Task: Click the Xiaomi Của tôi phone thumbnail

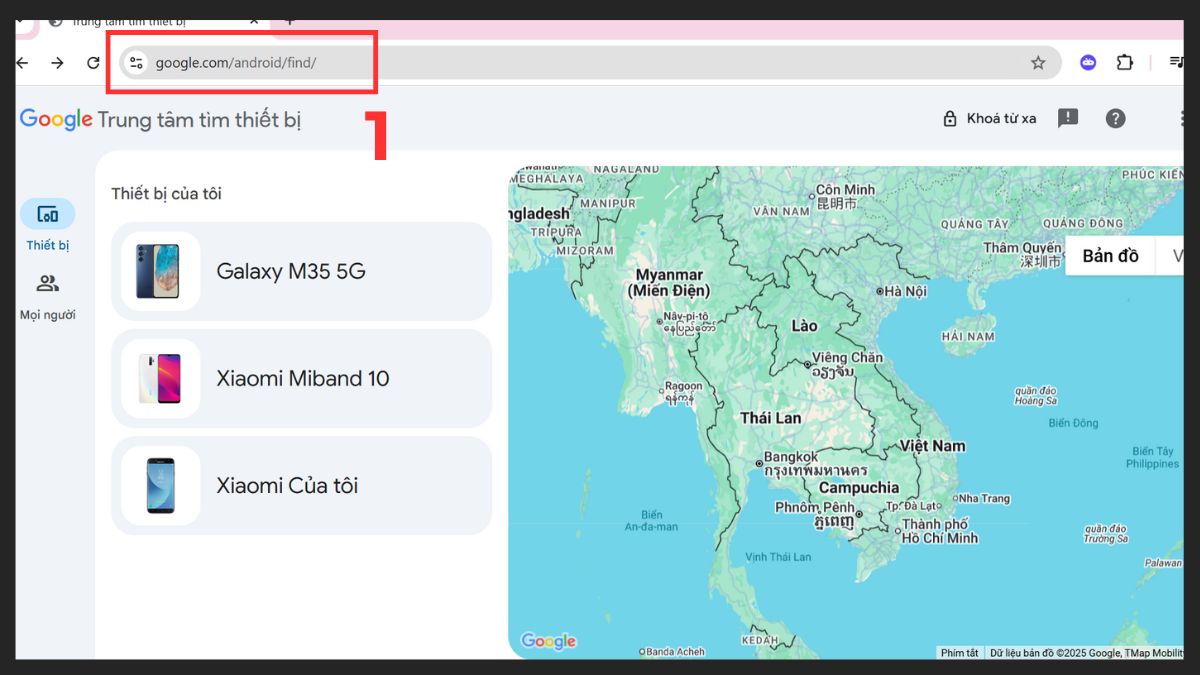Action: pos(159,485)
